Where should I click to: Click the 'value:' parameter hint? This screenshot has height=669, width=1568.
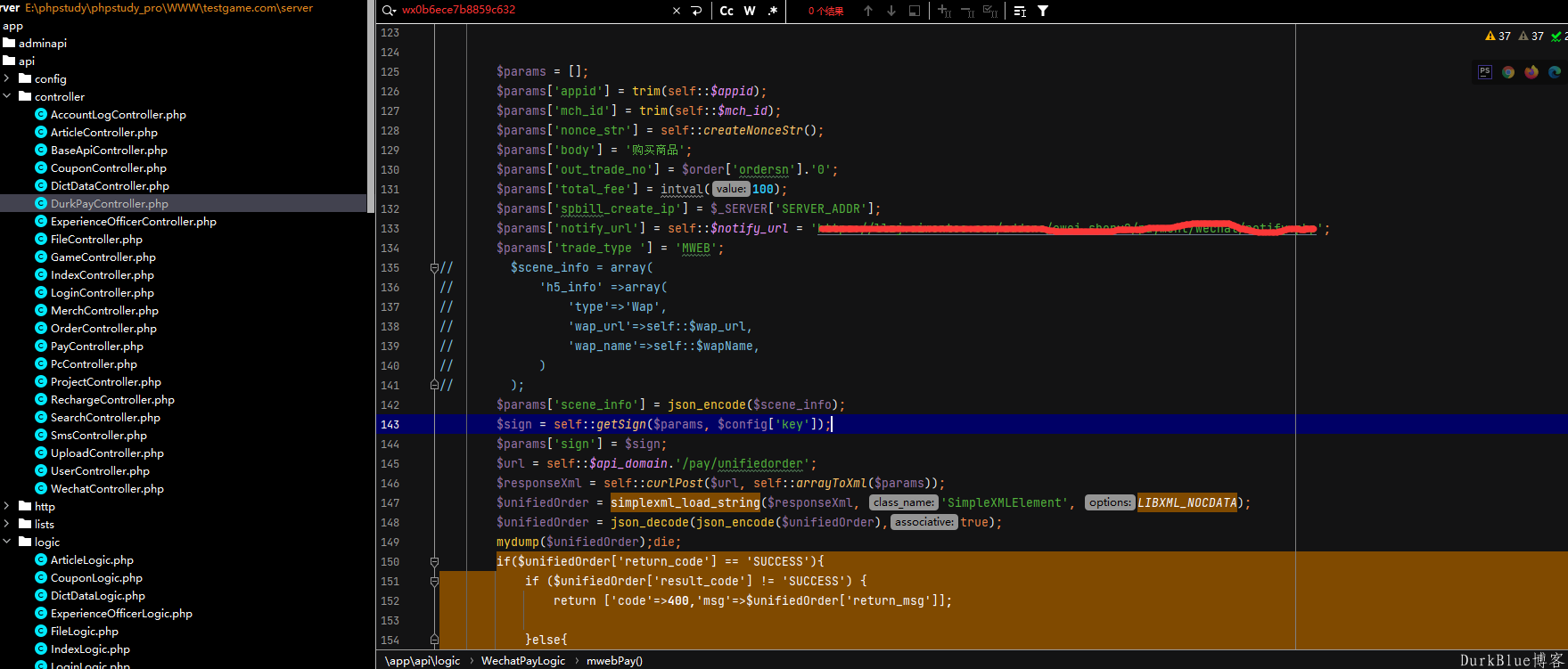pyautogui.click(x=731, y=189)
